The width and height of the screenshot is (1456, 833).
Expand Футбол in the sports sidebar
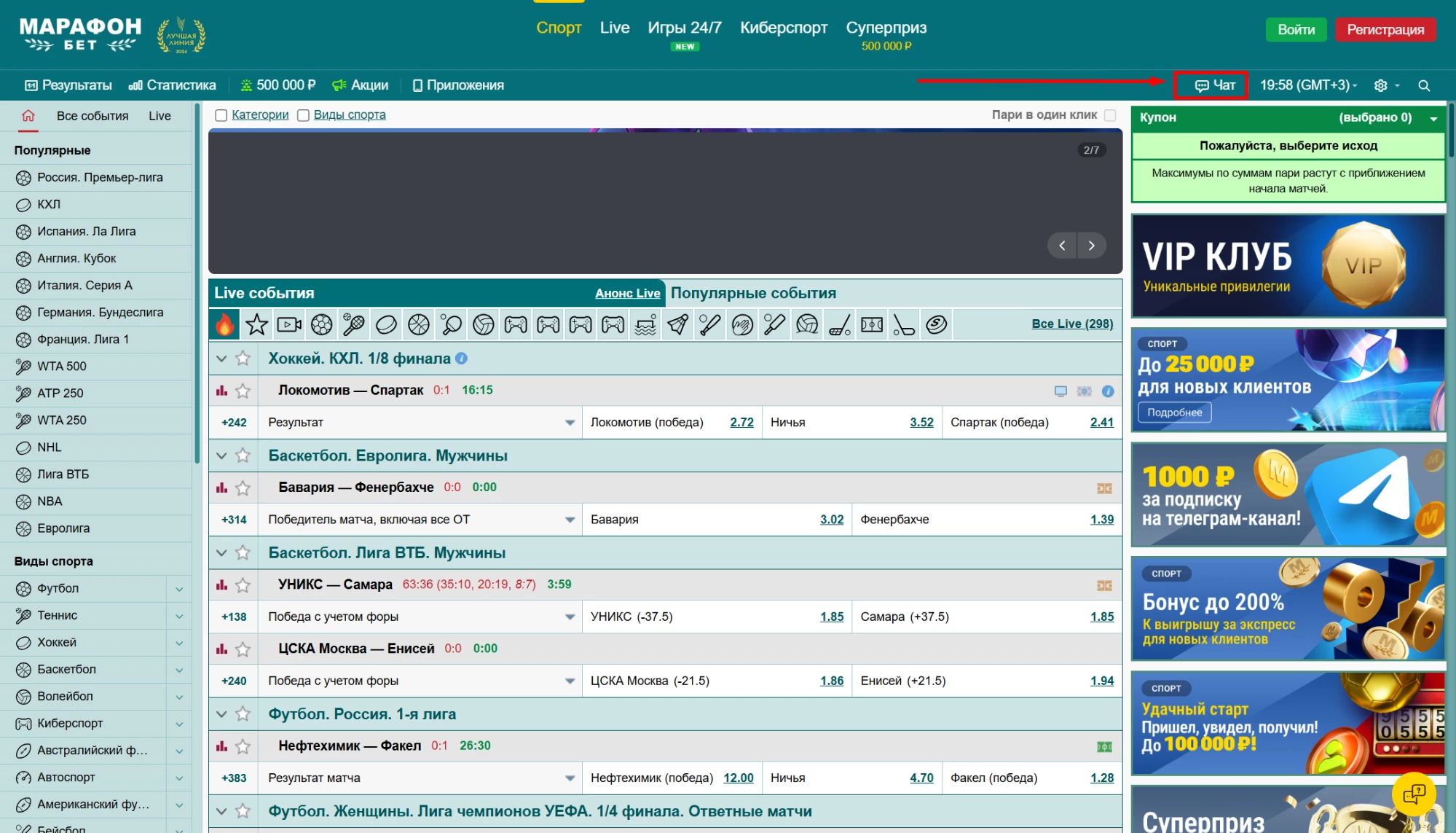[x=179, y=589]
